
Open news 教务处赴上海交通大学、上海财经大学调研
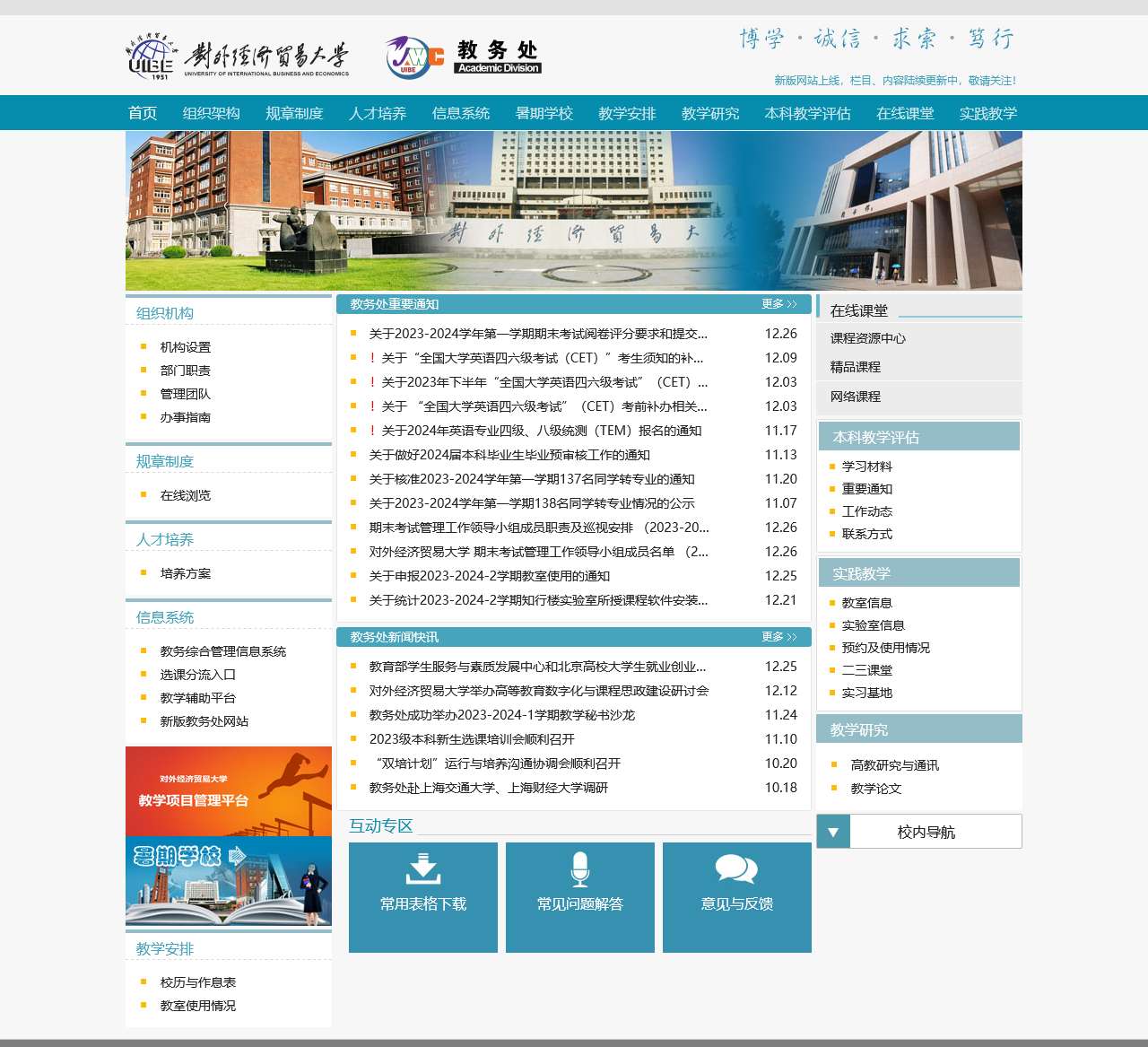point(489,788)
